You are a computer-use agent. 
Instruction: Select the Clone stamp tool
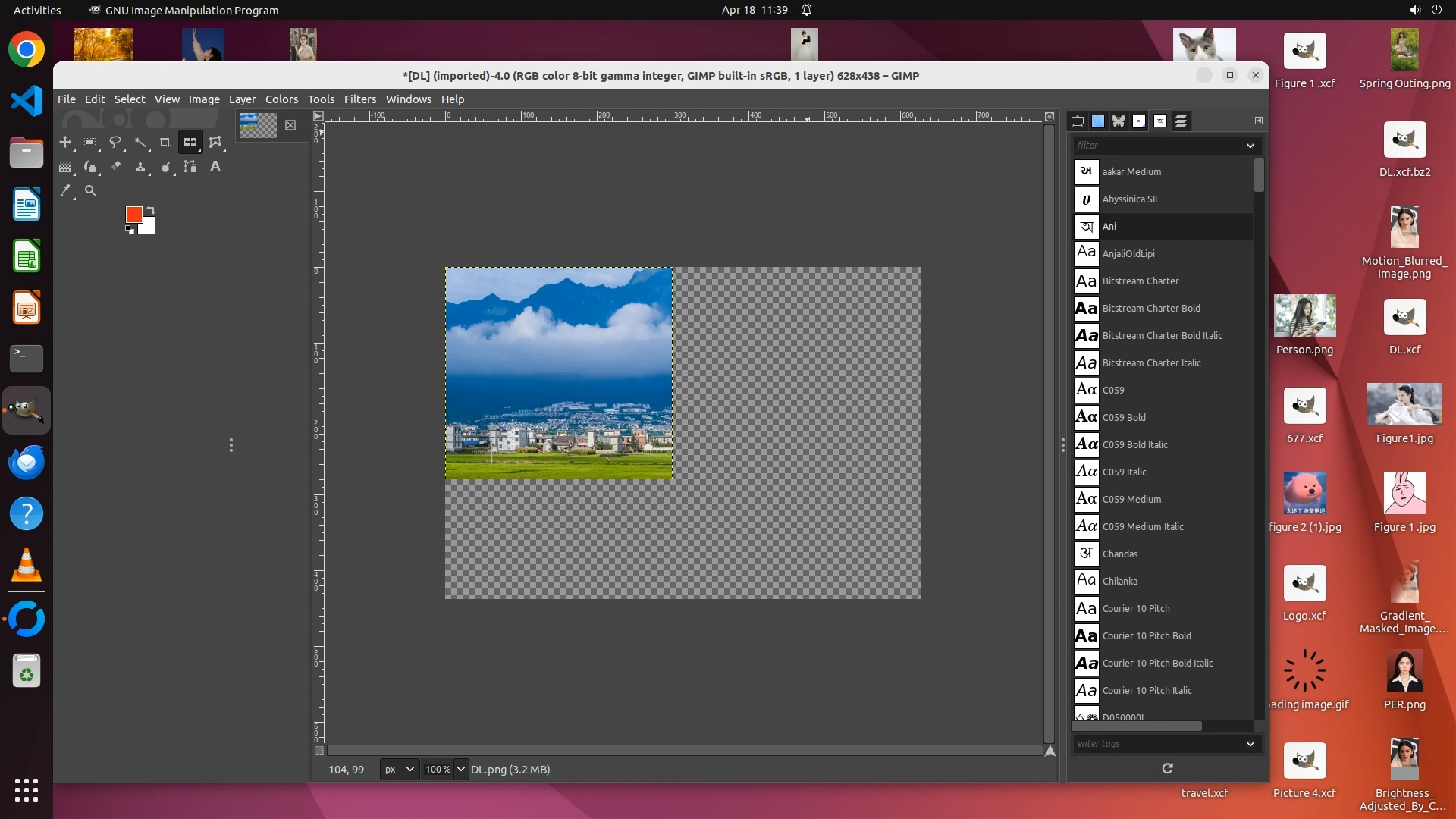[140, 167]
